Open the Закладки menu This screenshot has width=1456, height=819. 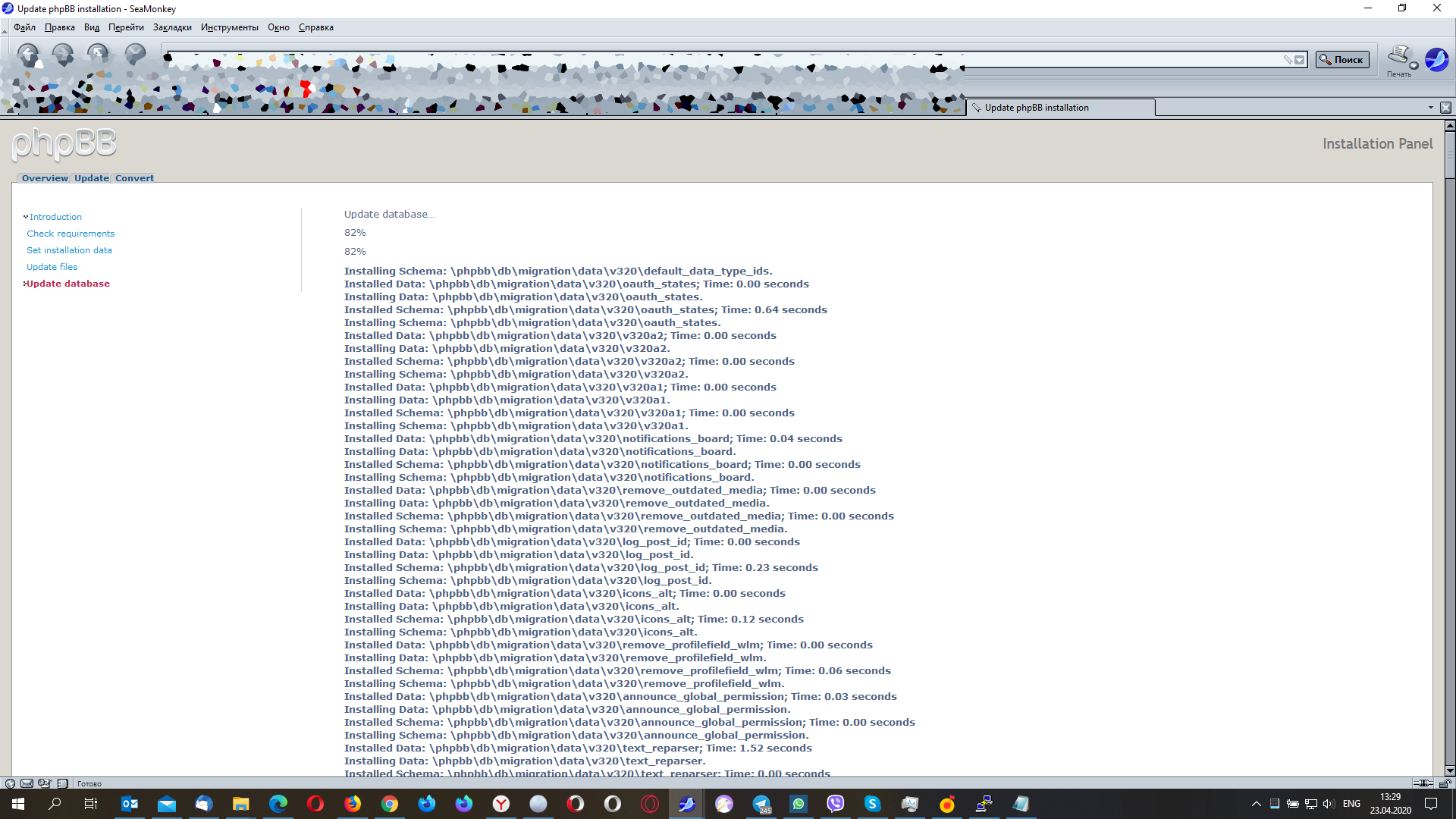pos(172,27)
